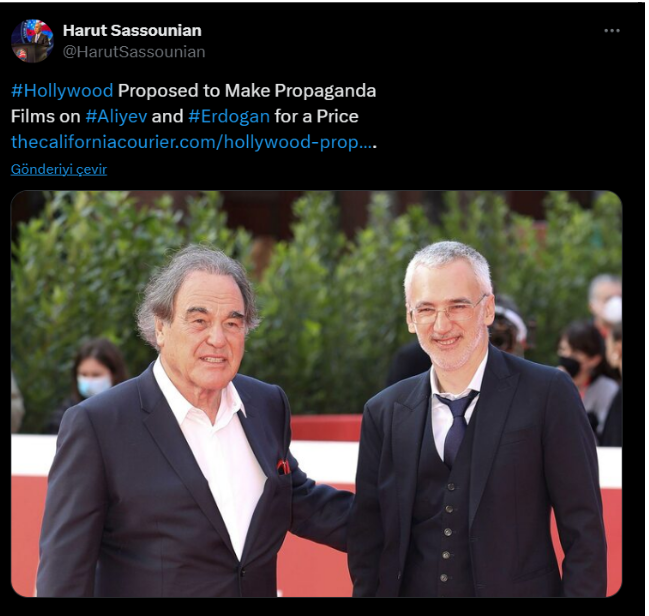Open Harut Sassounian's profile avatar

(x=32, y=41)
